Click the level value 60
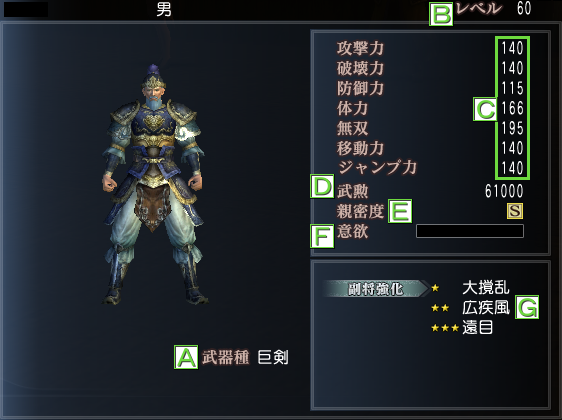This screenshot has height=420, width=562. point(524,8)
